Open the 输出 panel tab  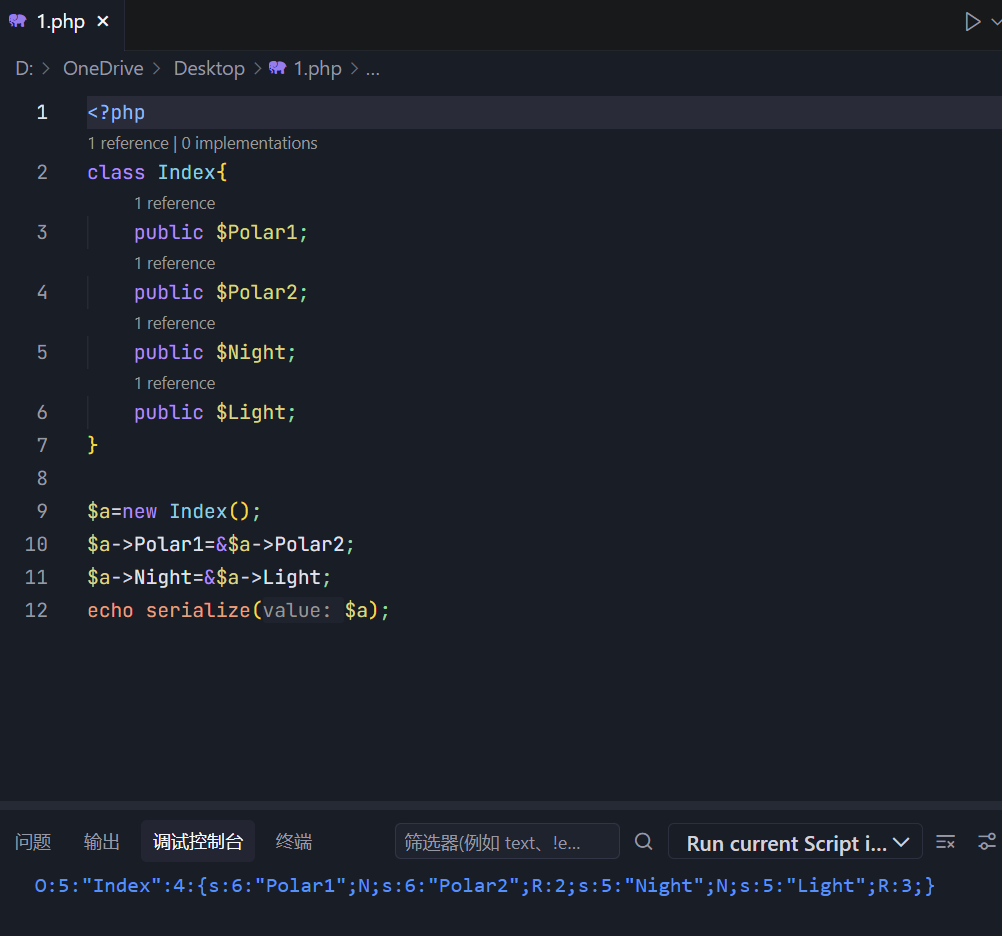(x=102, y=842)
